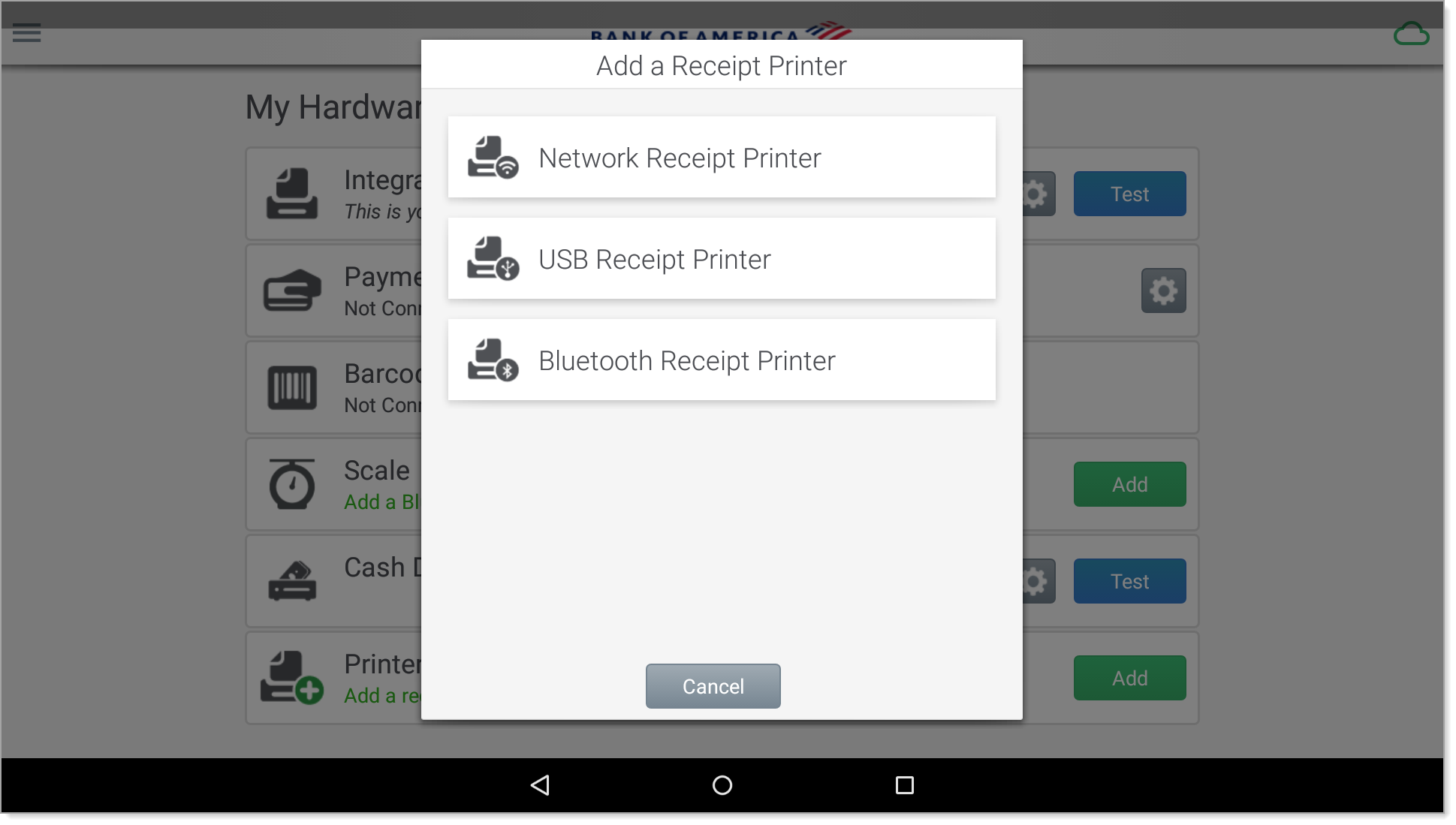
Task: Click Test button for Cash Drawer
Action: 1131,581
